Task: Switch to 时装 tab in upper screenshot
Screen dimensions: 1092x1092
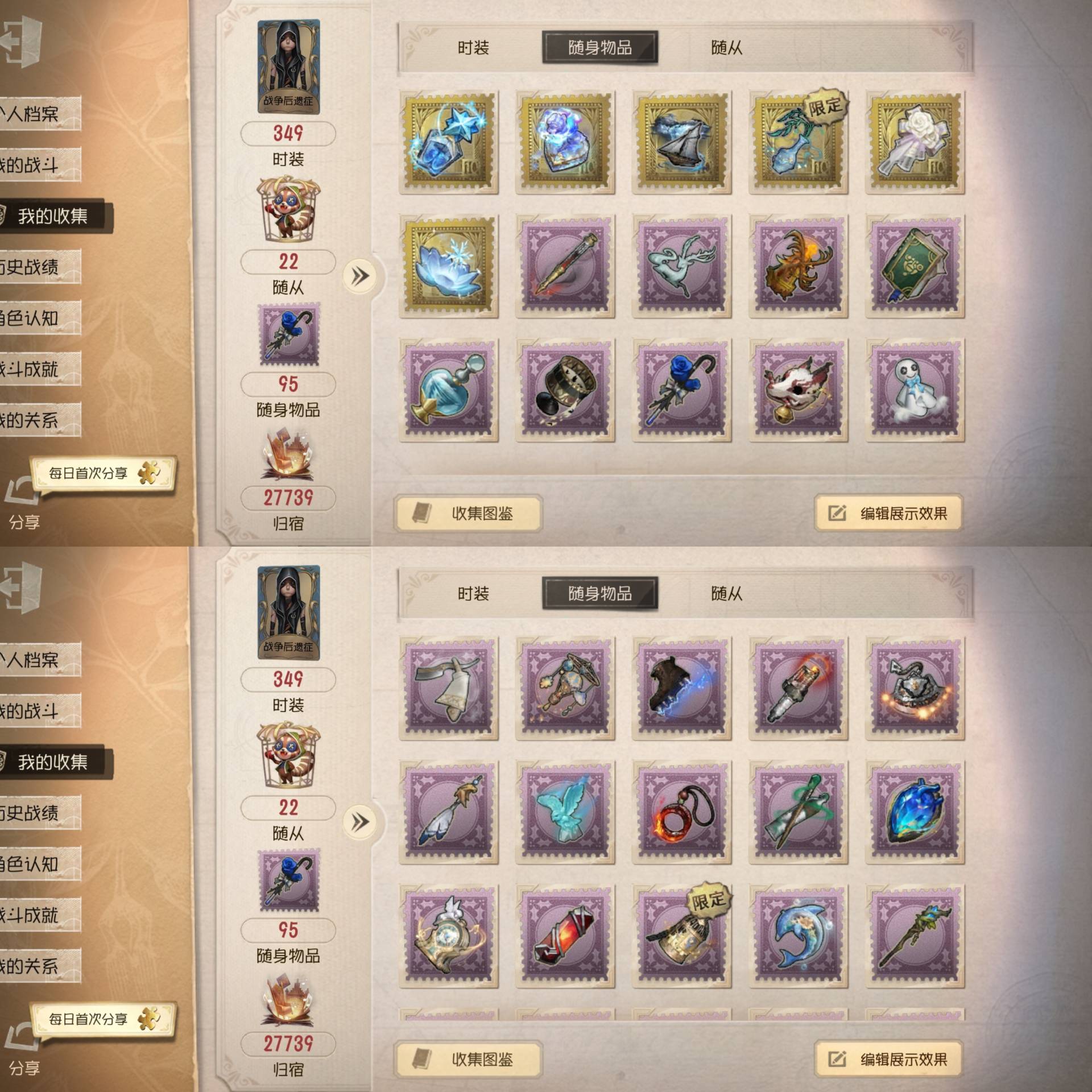Action: coord(473,48)
